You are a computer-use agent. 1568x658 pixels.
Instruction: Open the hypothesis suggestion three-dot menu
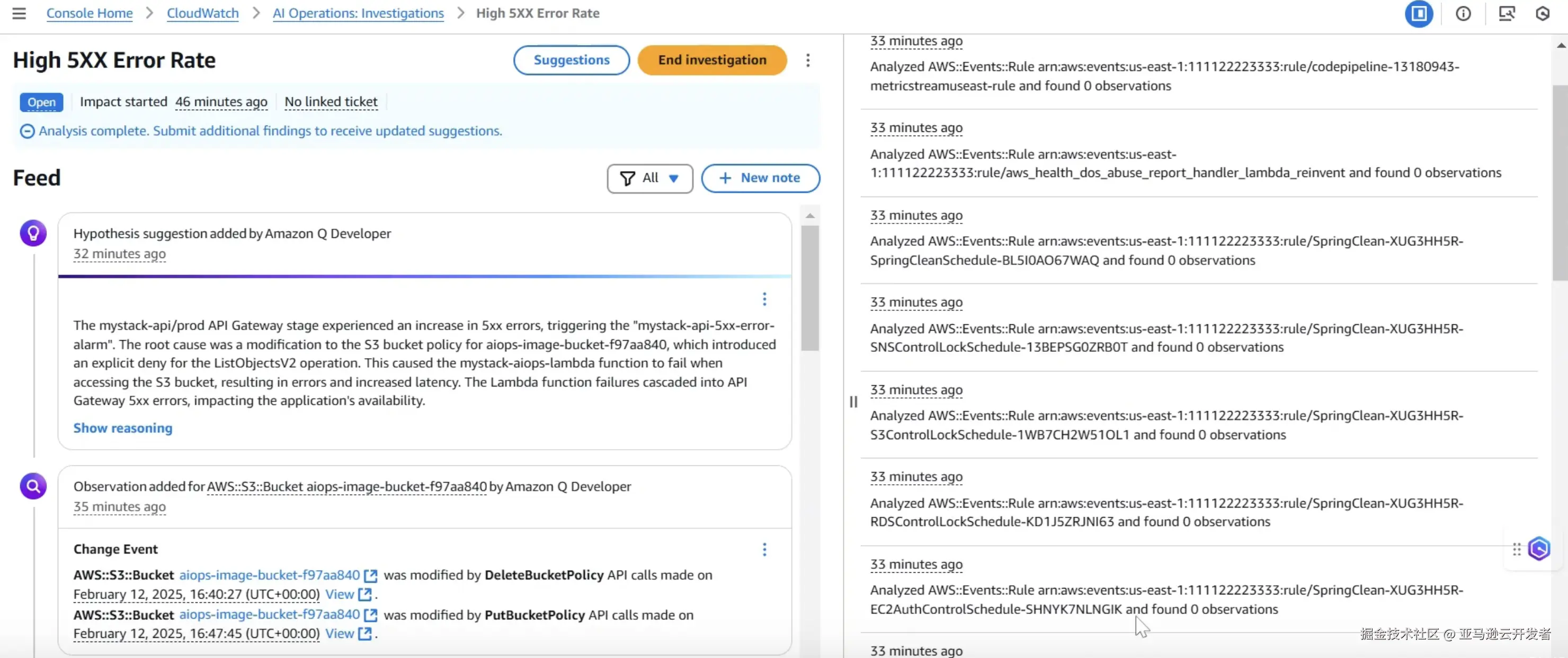(x=764, y=299)
